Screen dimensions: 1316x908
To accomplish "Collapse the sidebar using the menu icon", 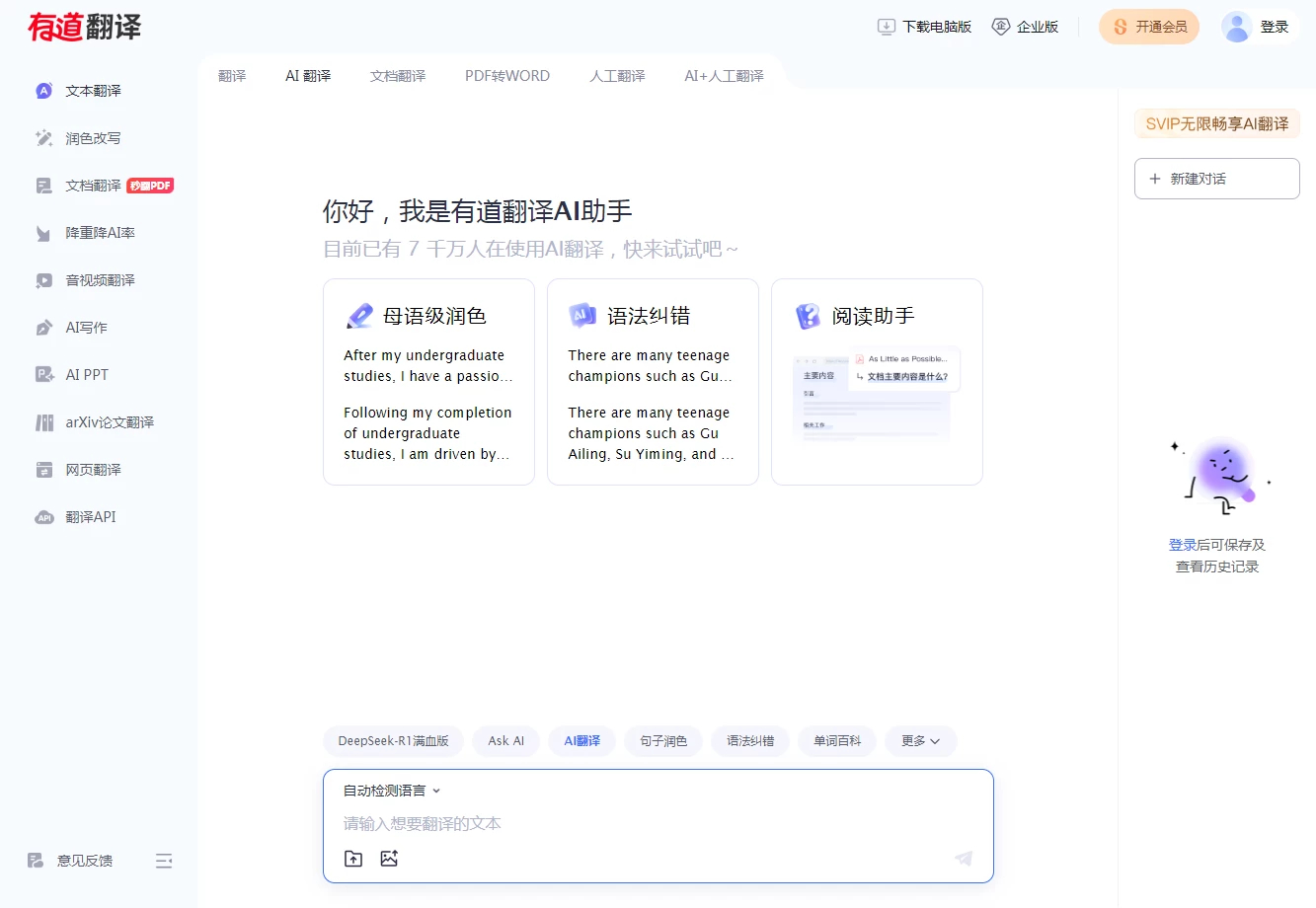I will coord(164,861).
